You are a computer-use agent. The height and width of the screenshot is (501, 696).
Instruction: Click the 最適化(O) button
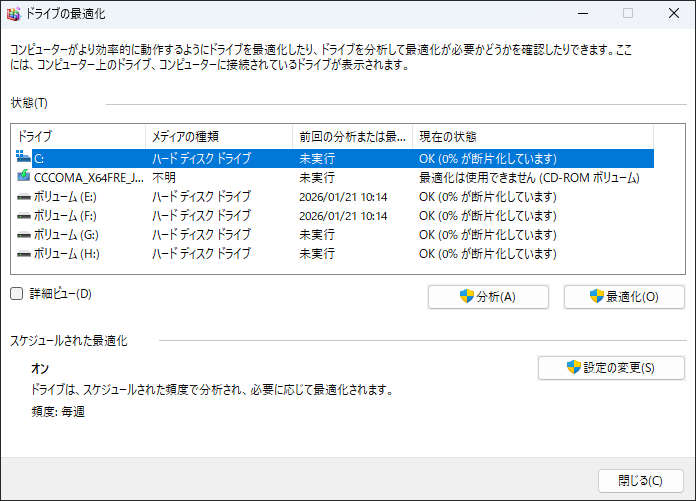pos(624,296)
